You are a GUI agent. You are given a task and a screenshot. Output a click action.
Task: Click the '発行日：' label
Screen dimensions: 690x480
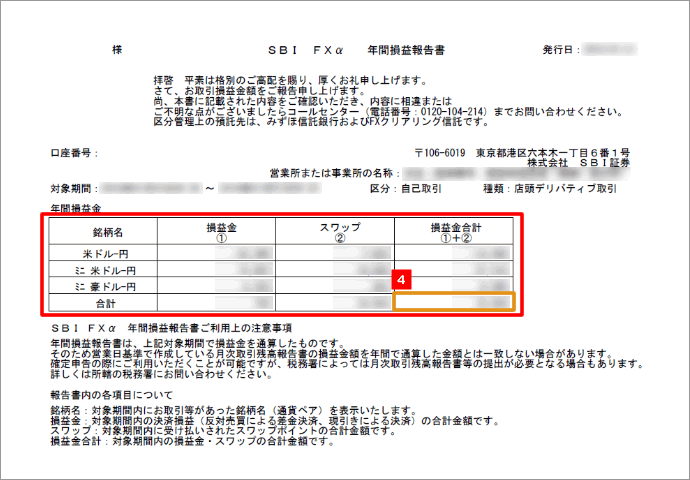click(x=561, y=50)
